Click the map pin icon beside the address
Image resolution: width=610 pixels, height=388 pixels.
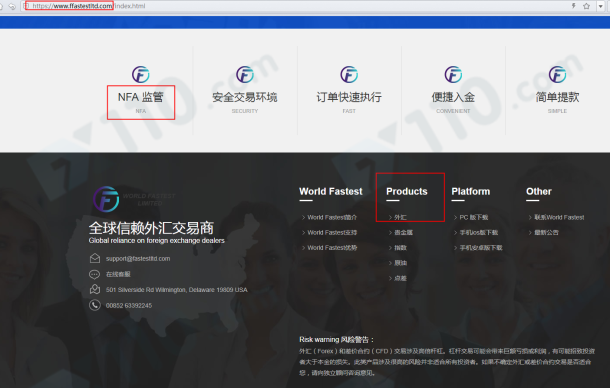coord(95,290)
